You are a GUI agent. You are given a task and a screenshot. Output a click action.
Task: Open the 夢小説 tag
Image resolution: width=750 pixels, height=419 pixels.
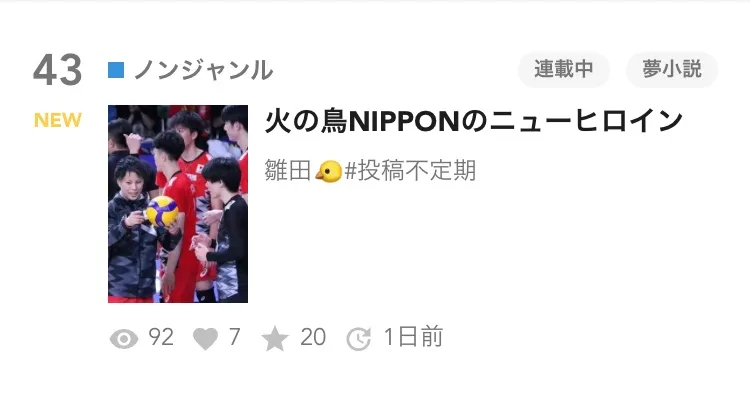coord(672,69)
